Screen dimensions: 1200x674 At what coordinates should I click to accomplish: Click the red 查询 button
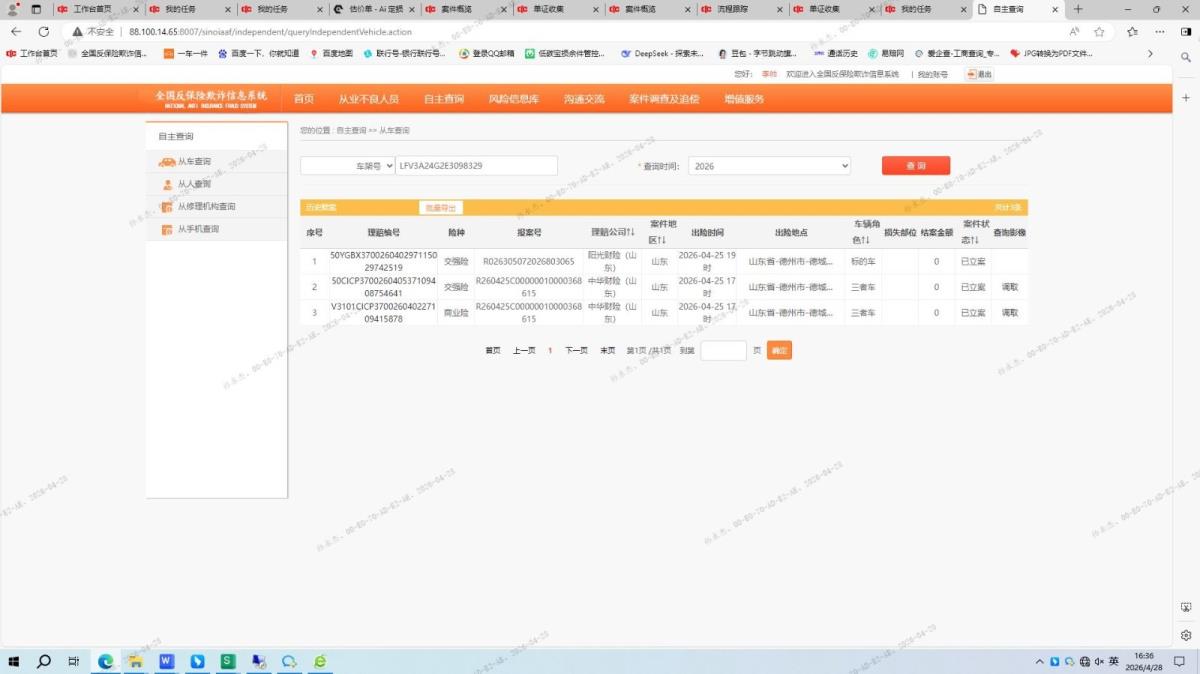point(916,166)
